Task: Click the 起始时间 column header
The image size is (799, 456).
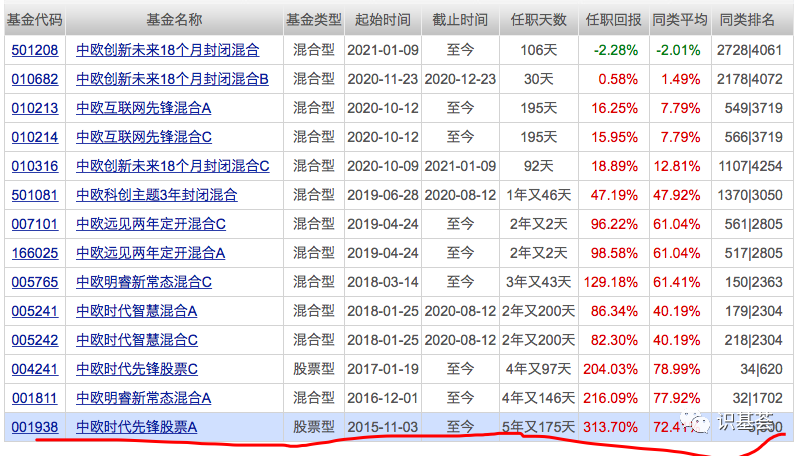Action: [383, 20]
